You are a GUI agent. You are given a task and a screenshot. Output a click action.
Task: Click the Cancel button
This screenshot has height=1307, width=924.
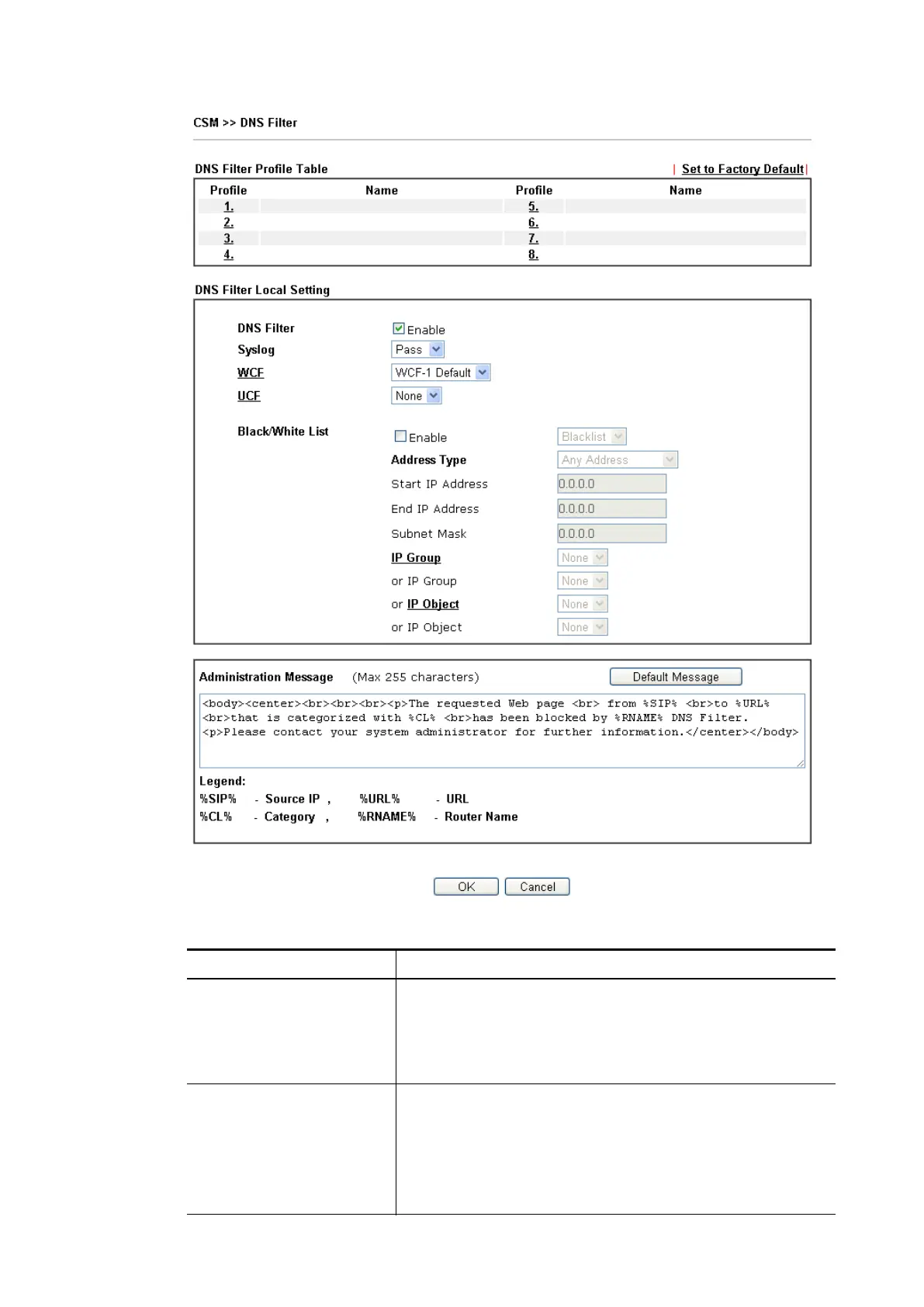click(538, 886)
